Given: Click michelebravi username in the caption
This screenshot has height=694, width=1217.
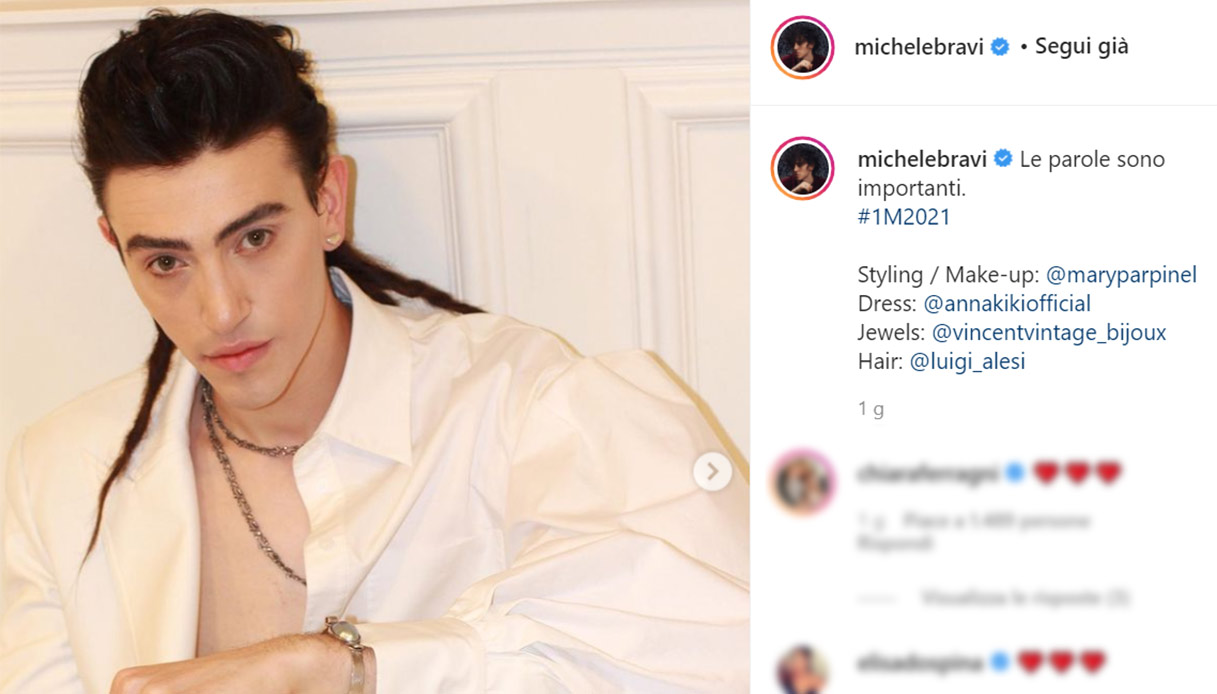Looking at the screenshot, I should pyautogui.click(x=922, y=159).
